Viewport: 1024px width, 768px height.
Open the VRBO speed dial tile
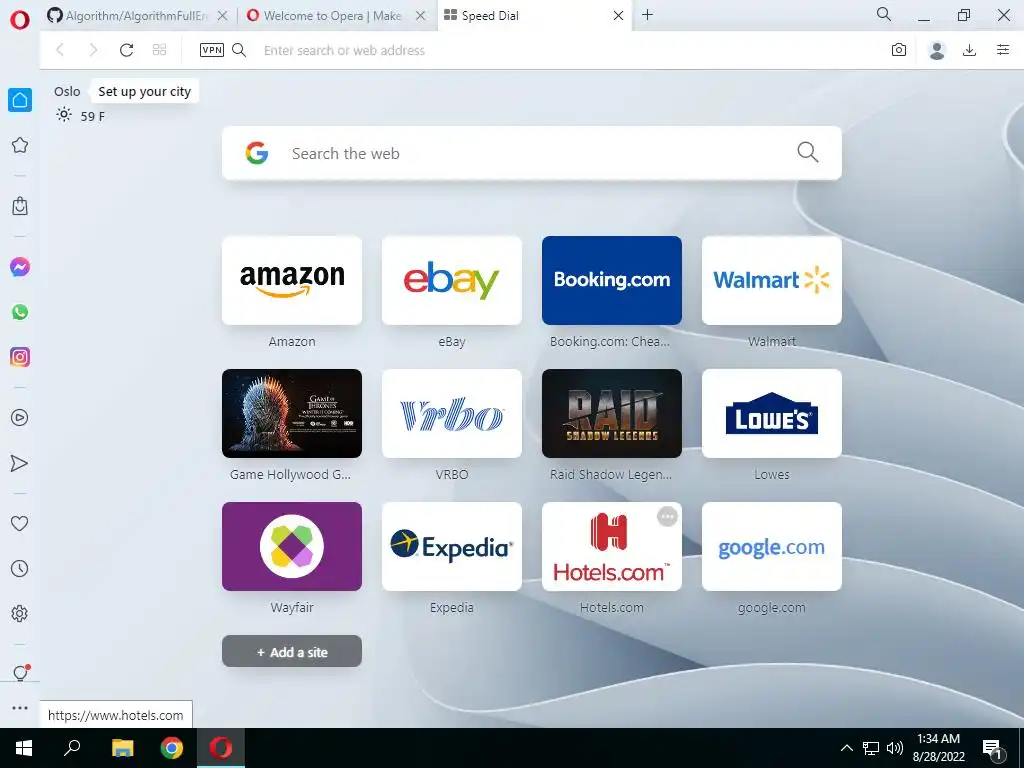click(x=452, y=413)
